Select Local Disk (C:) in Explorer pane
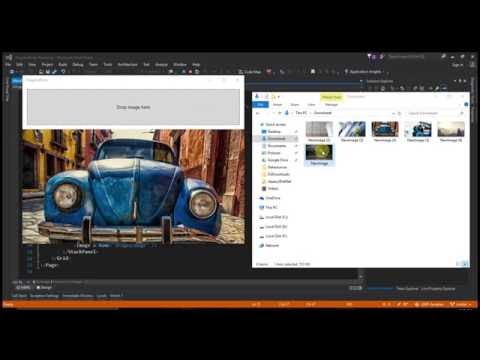 coord(276,217)
